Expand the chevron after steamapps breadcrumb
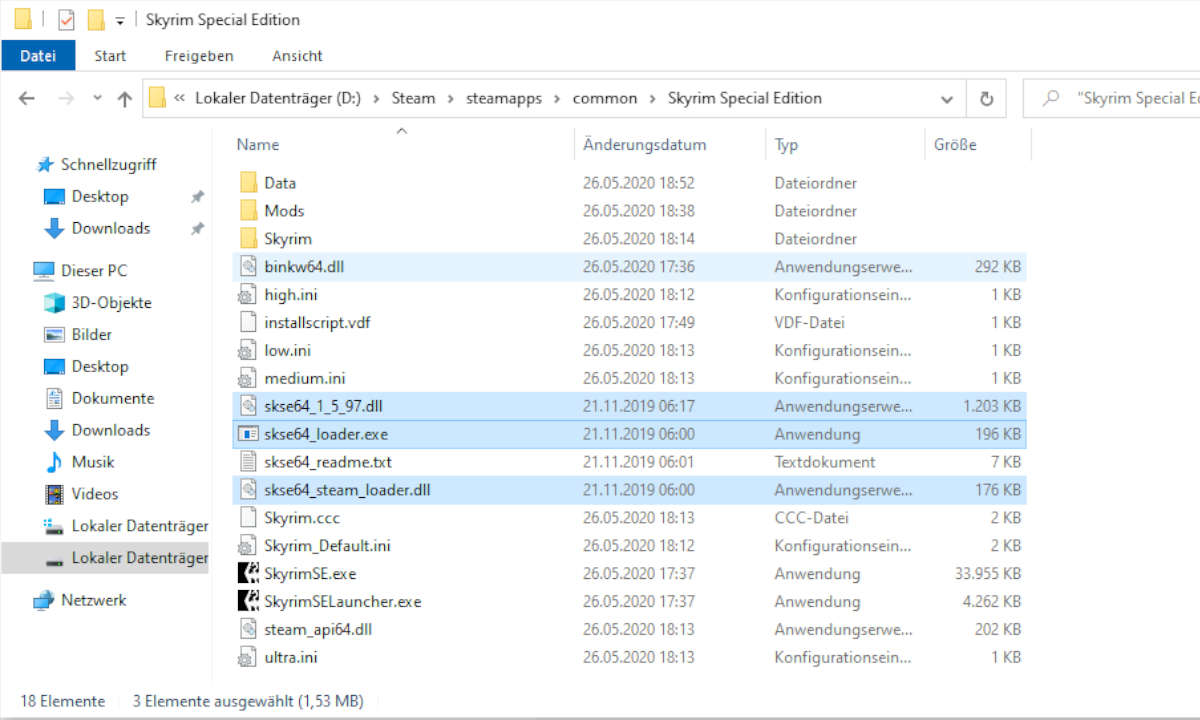Viewport: 1200px width, 720px height. [557, 98]
